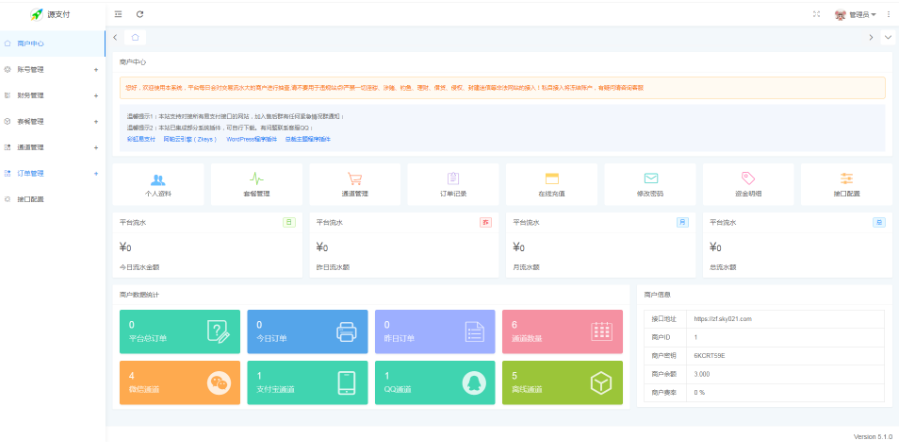
Task: Open 接口配置 sliders icon shortcut
Action: click(x=846, y=180)
